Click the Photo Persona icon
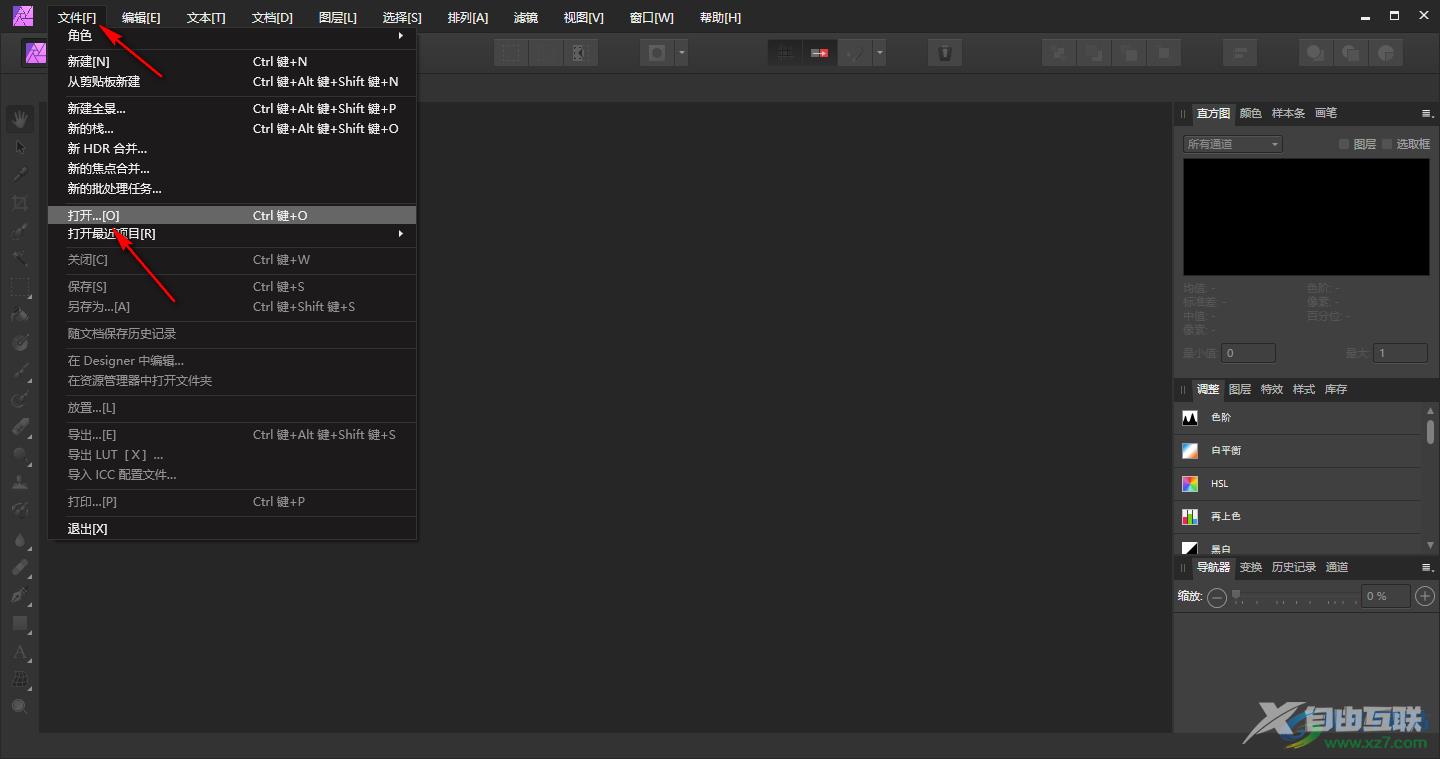 click(x=36, y=53)
